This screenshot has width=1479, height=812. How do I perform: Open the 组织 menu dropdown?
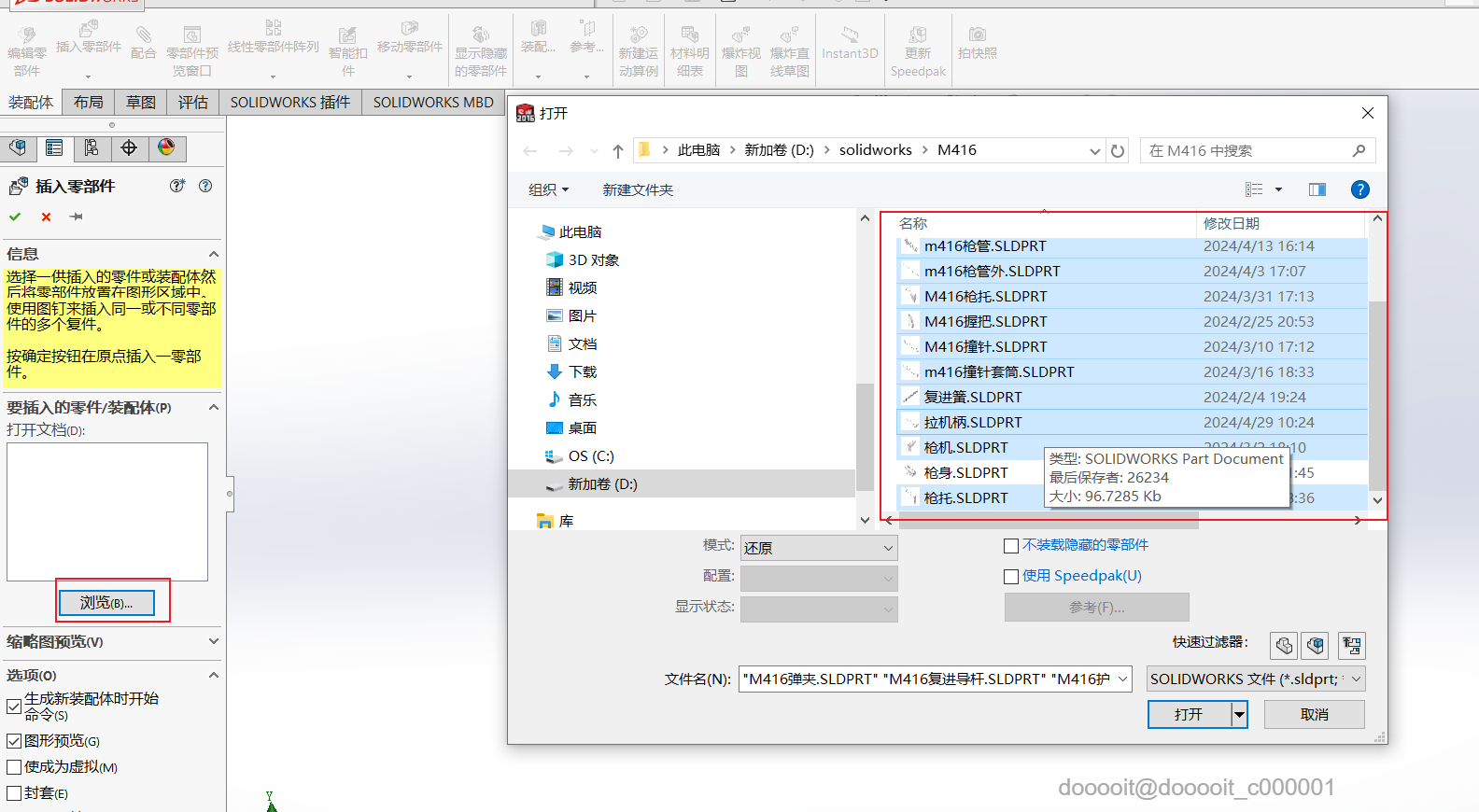coord(549,189)
